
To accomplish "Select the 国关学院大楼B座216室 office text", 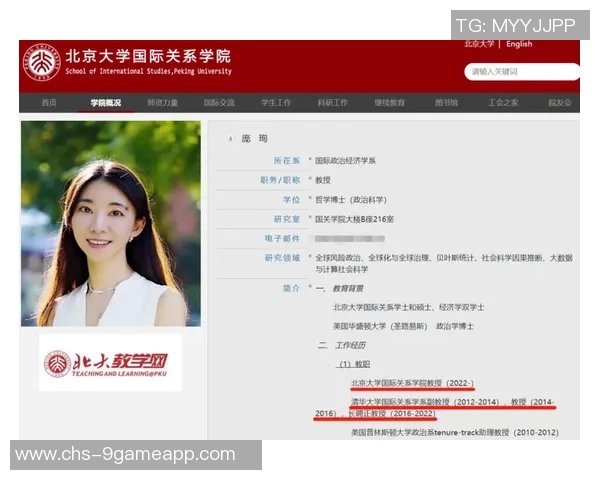I will pos(354,219).
